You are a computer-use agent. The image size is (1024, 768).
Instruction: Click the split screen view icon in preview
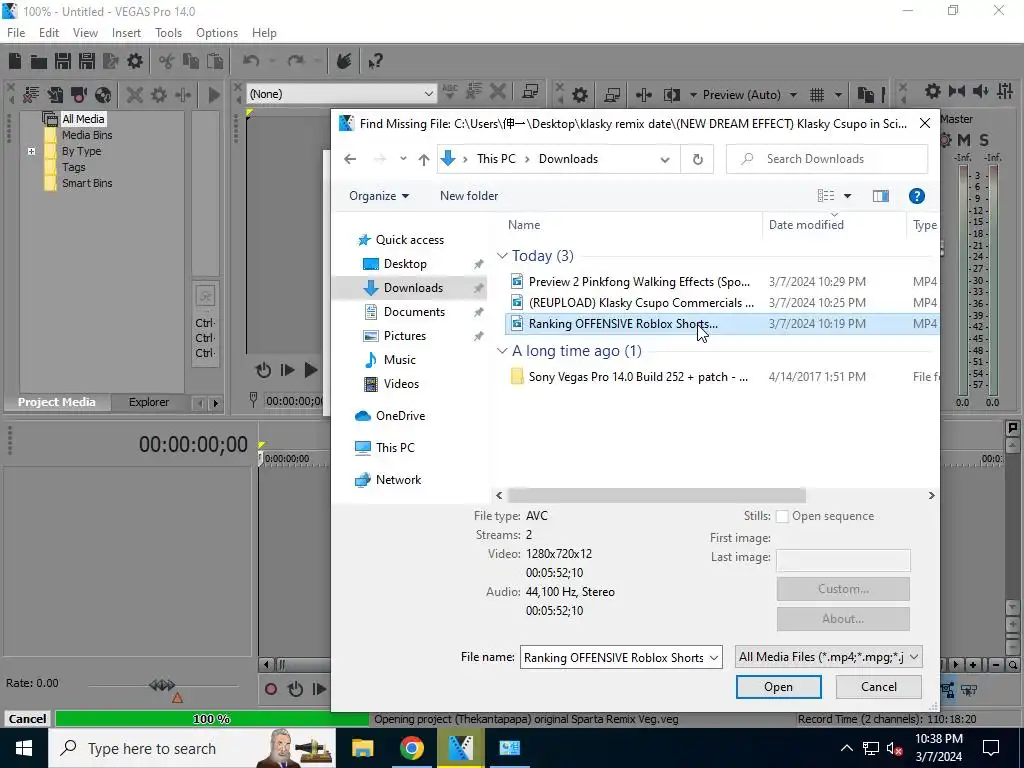671,95
